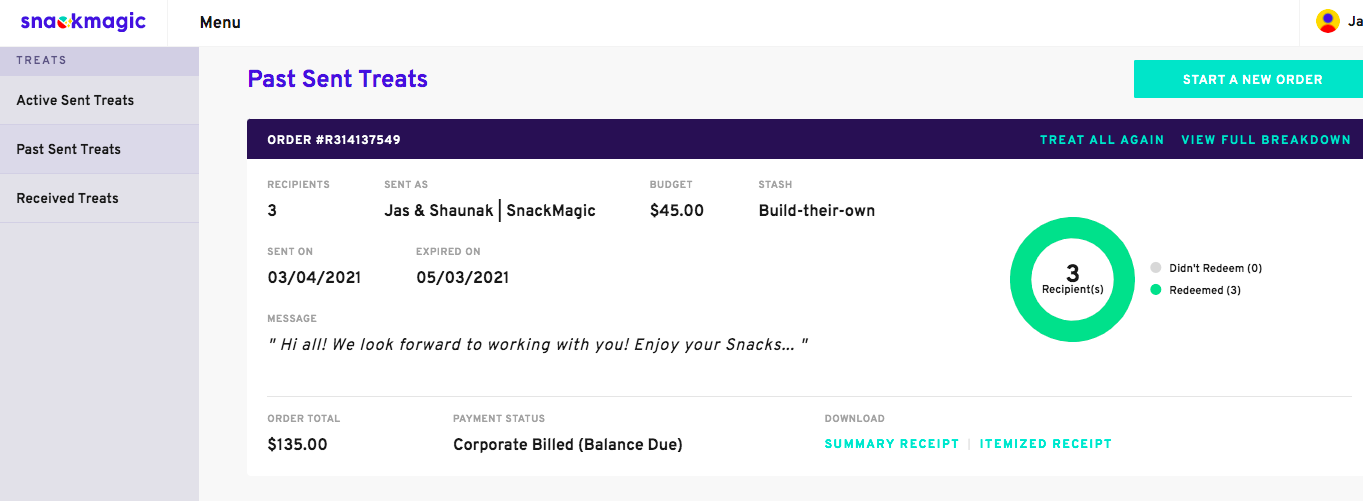Viewport: 1363px width, 501px height.
Task: Click the green Redeemed legend dot
Action: pyautogui.click(x=1156, y=290)
